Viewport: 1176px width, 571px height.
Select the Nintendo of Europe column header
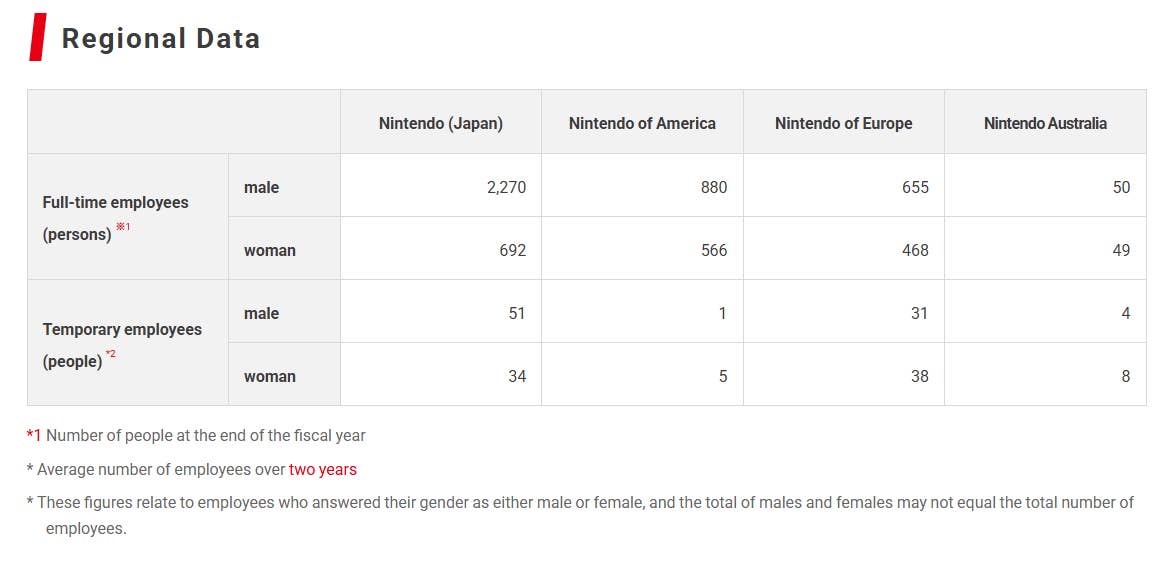pos(844,123)
